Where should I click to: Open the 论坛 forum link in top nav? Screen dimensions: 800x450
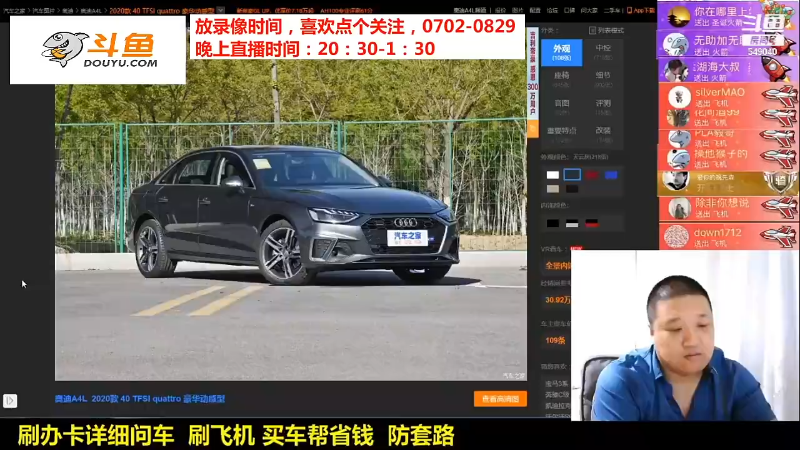[552, 10]
